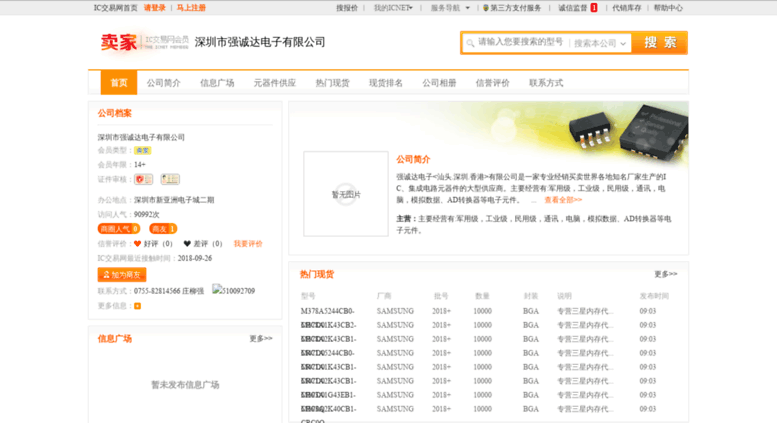Image resolution: width=777 pixels, height=423 pixels.
Task: Open the IC交易网首页 link
Action: coord(115,8)
